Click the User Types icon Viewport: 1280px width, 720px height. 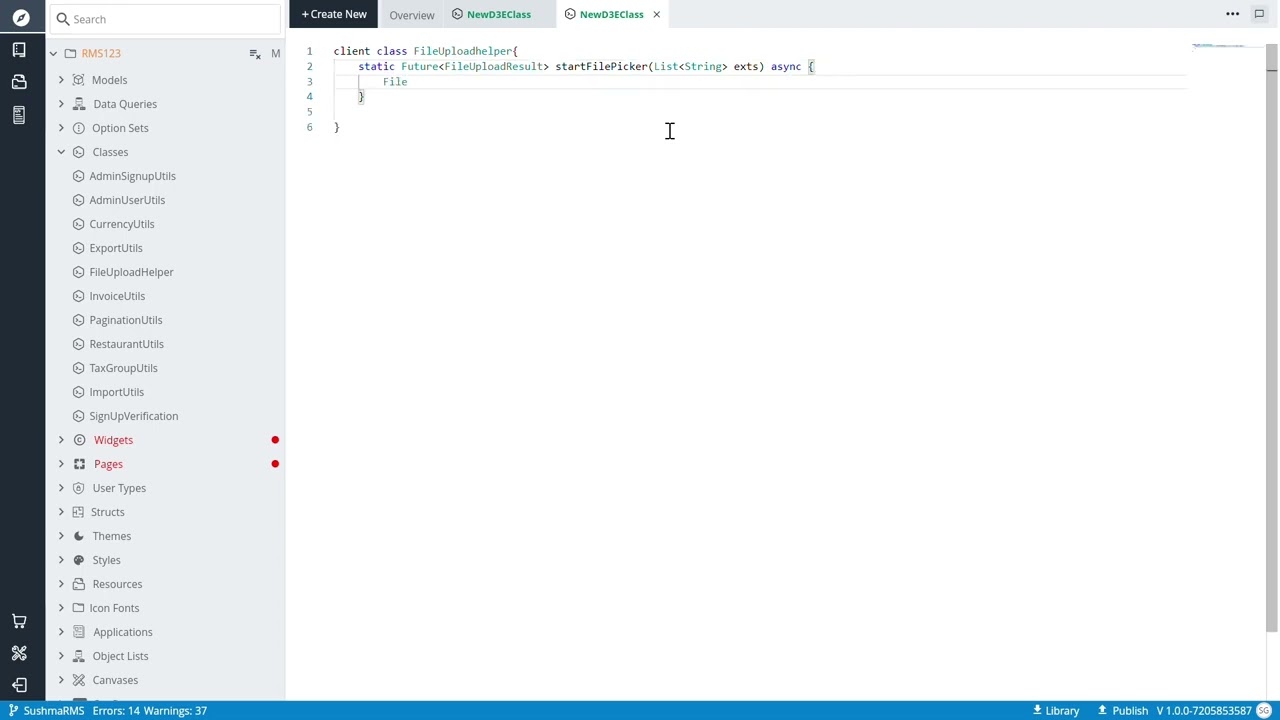[79, 488]
